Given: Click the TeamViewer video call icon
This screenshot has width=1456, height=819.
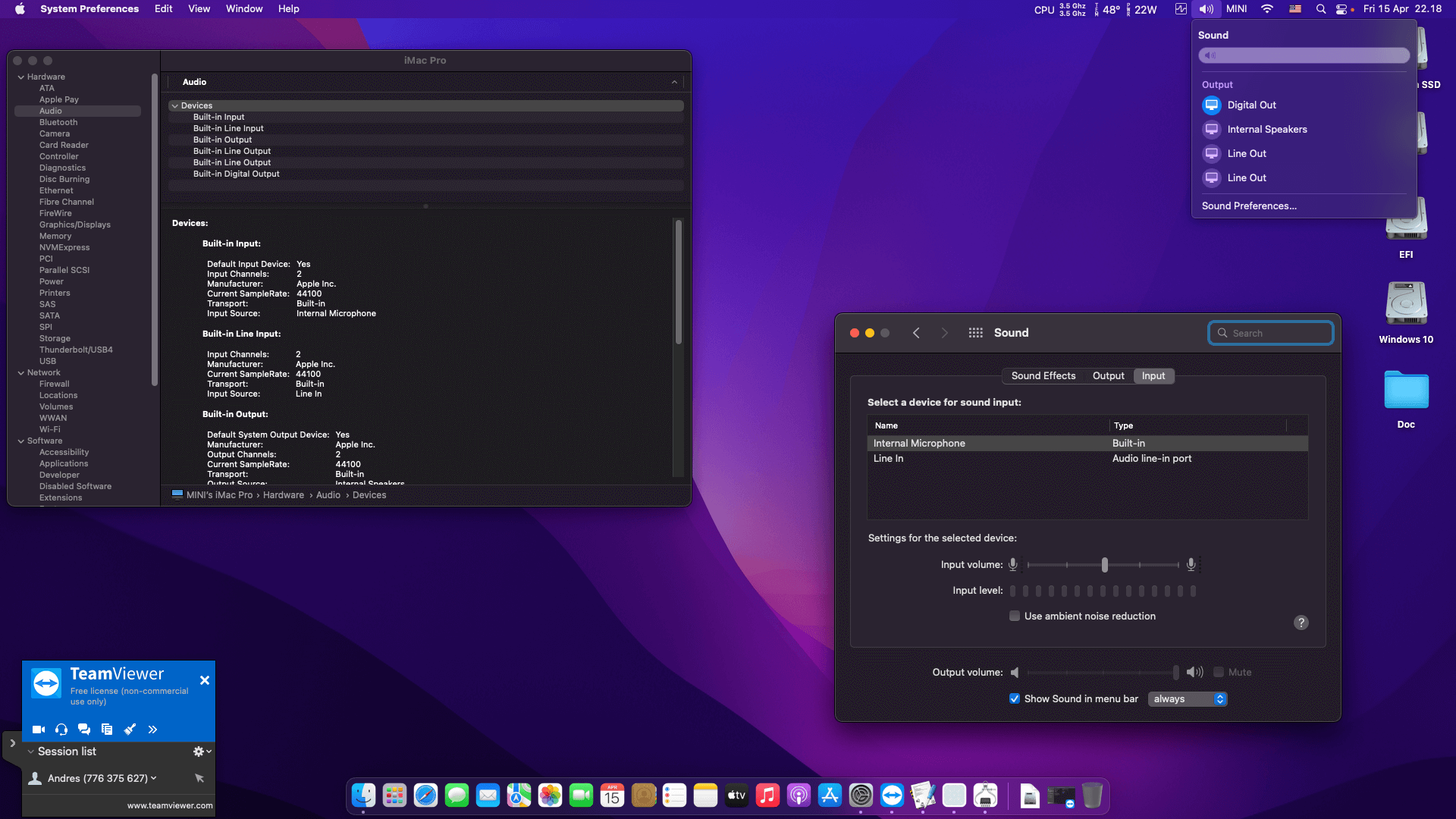Looking at the screenshot, I should (x=38, y=730).
